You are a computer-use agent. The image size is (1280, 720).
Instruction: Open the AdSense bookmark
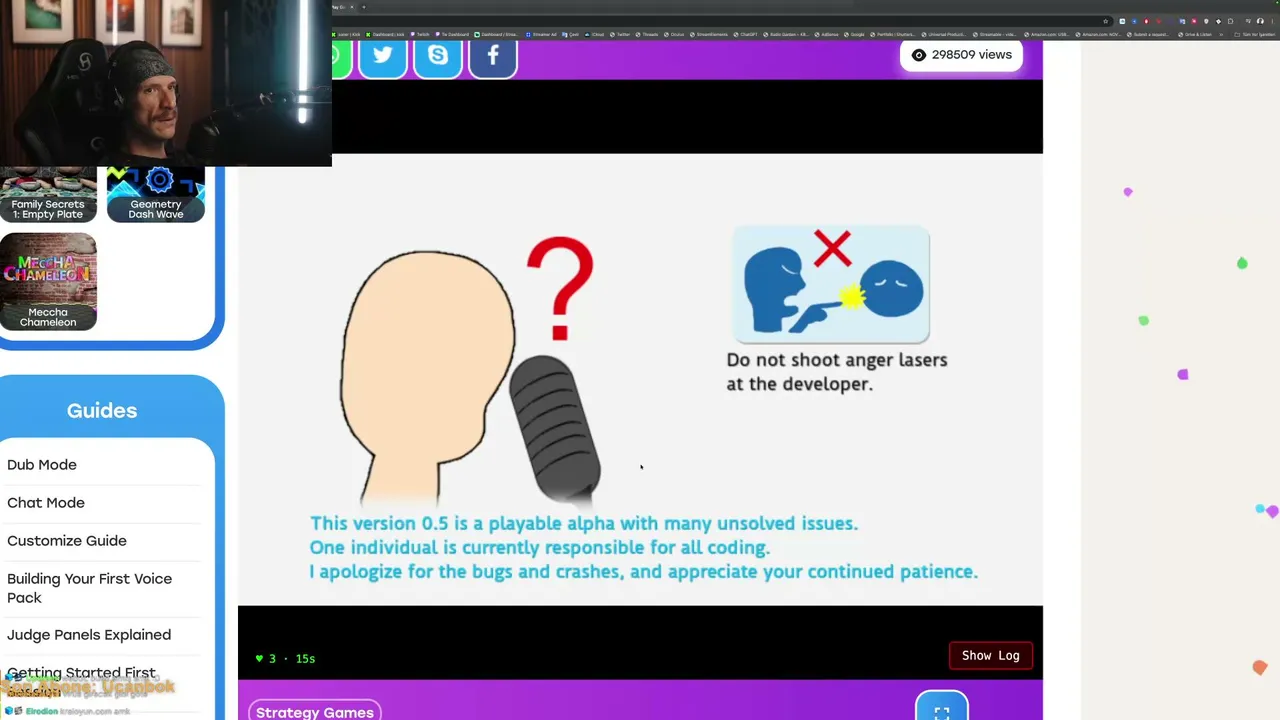click(827, 34)
